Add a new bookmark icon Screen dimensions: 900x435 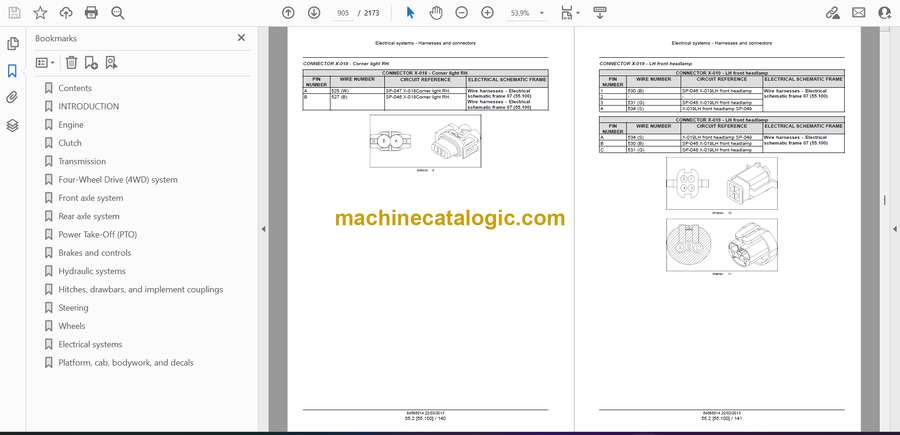(x=91, y=63)
